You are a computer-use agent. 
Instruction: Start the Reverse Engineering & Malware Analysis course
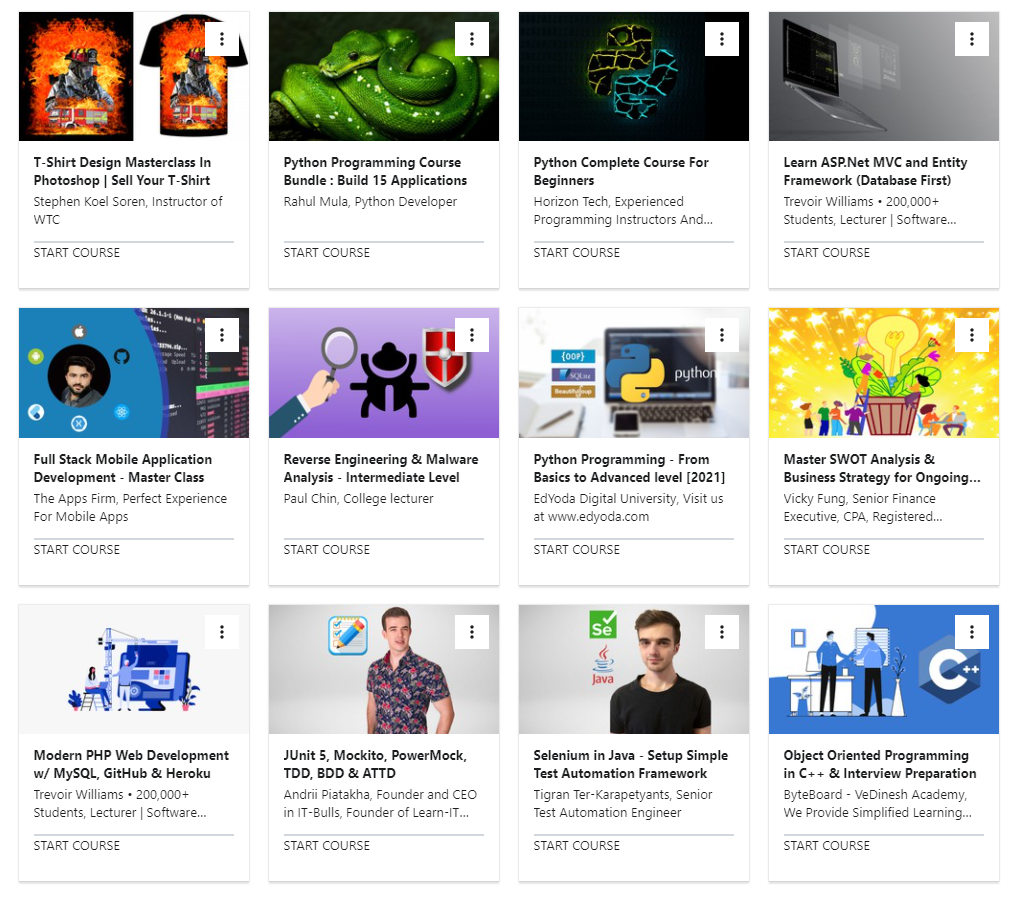pos(327,550)
